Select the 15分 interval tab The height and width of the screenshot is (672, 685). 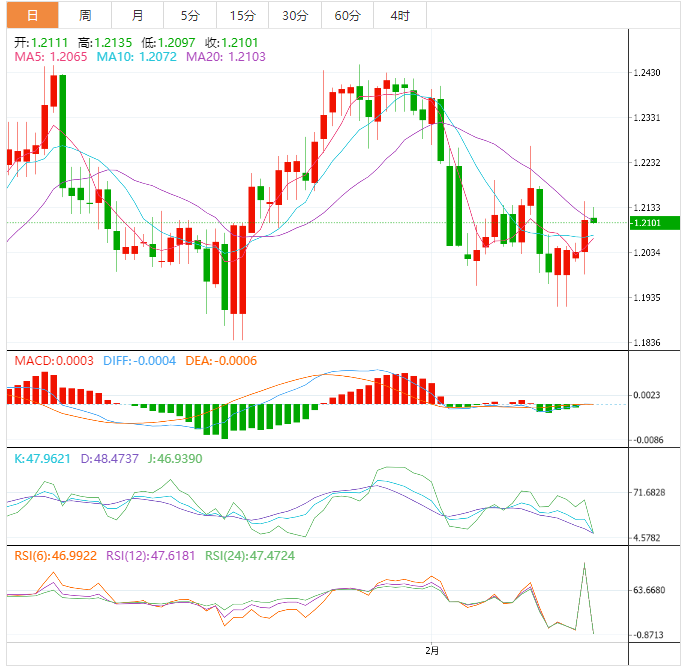(x=242, y=15)
